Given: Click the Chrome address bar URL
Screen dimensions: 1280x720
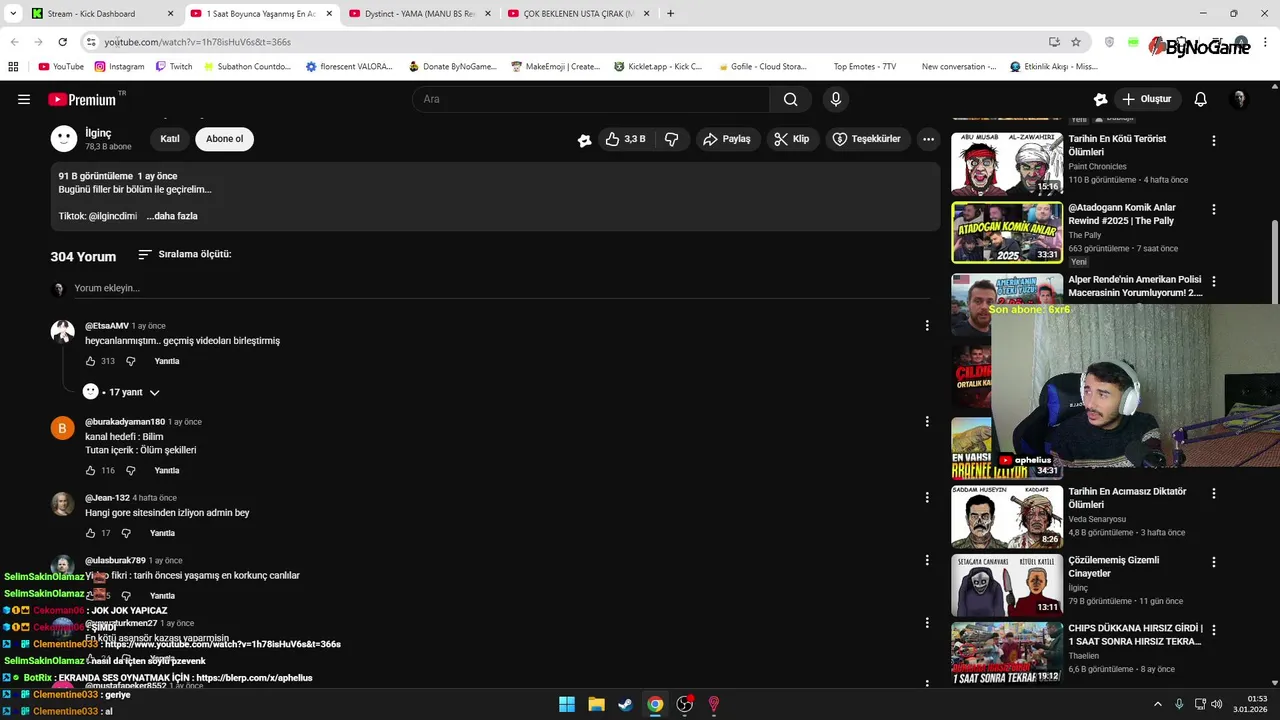Looking at the screenshot, I should (x=197, y=42).
